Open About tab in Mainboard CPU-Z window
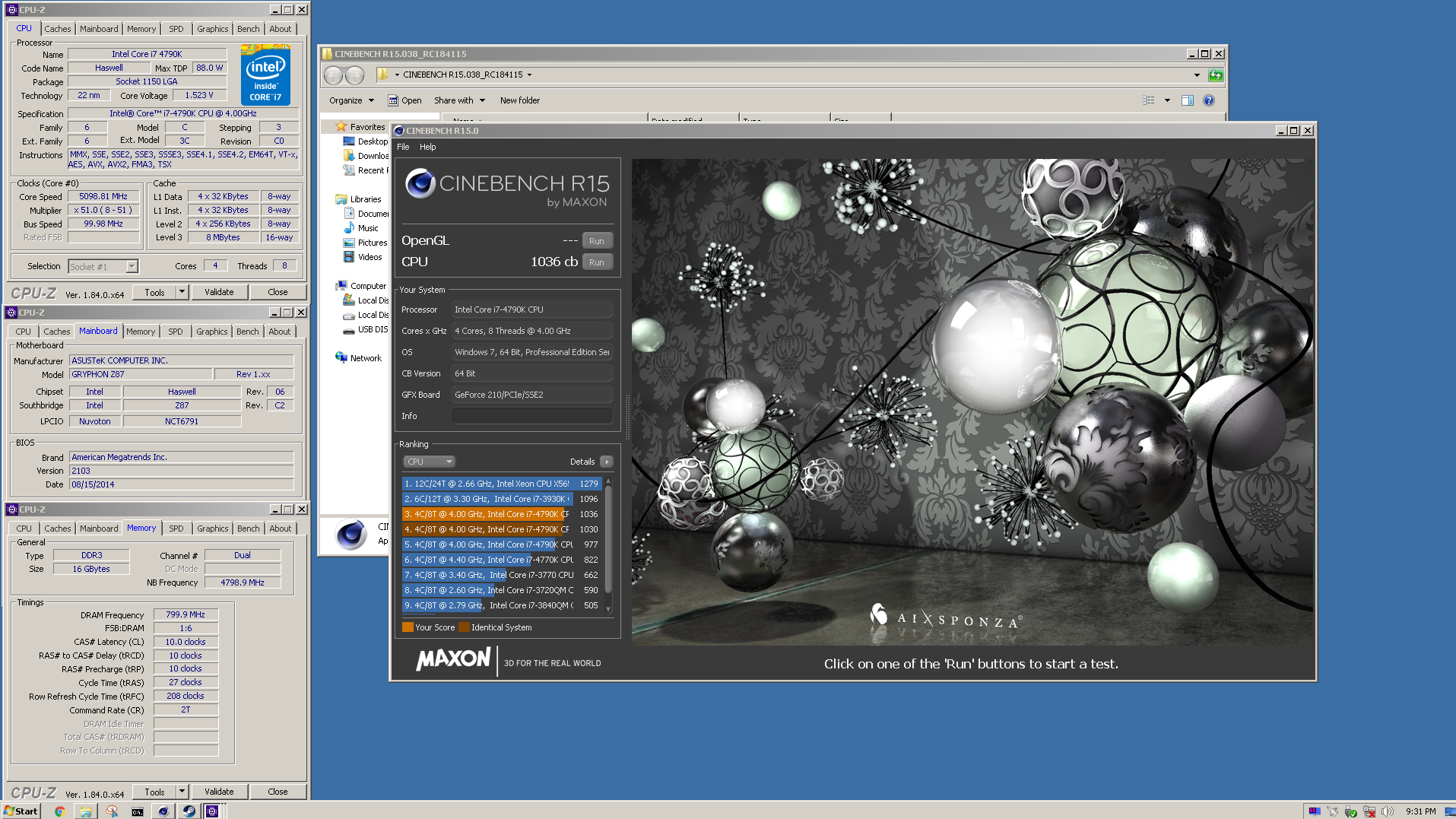 [x=280, y=332]
